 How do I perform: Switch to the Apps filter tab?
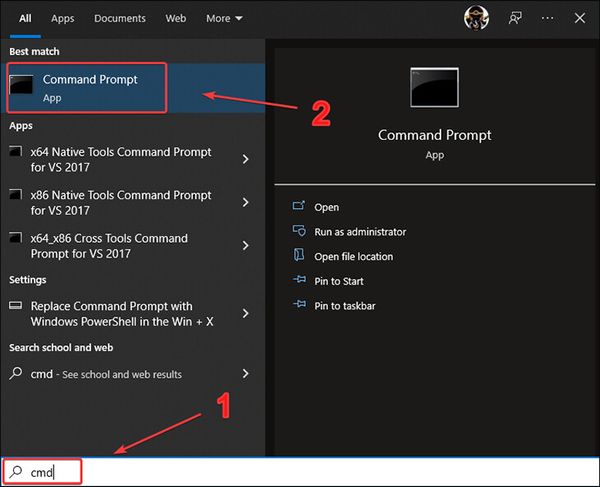pyautogui.click(x=62, y=18)
